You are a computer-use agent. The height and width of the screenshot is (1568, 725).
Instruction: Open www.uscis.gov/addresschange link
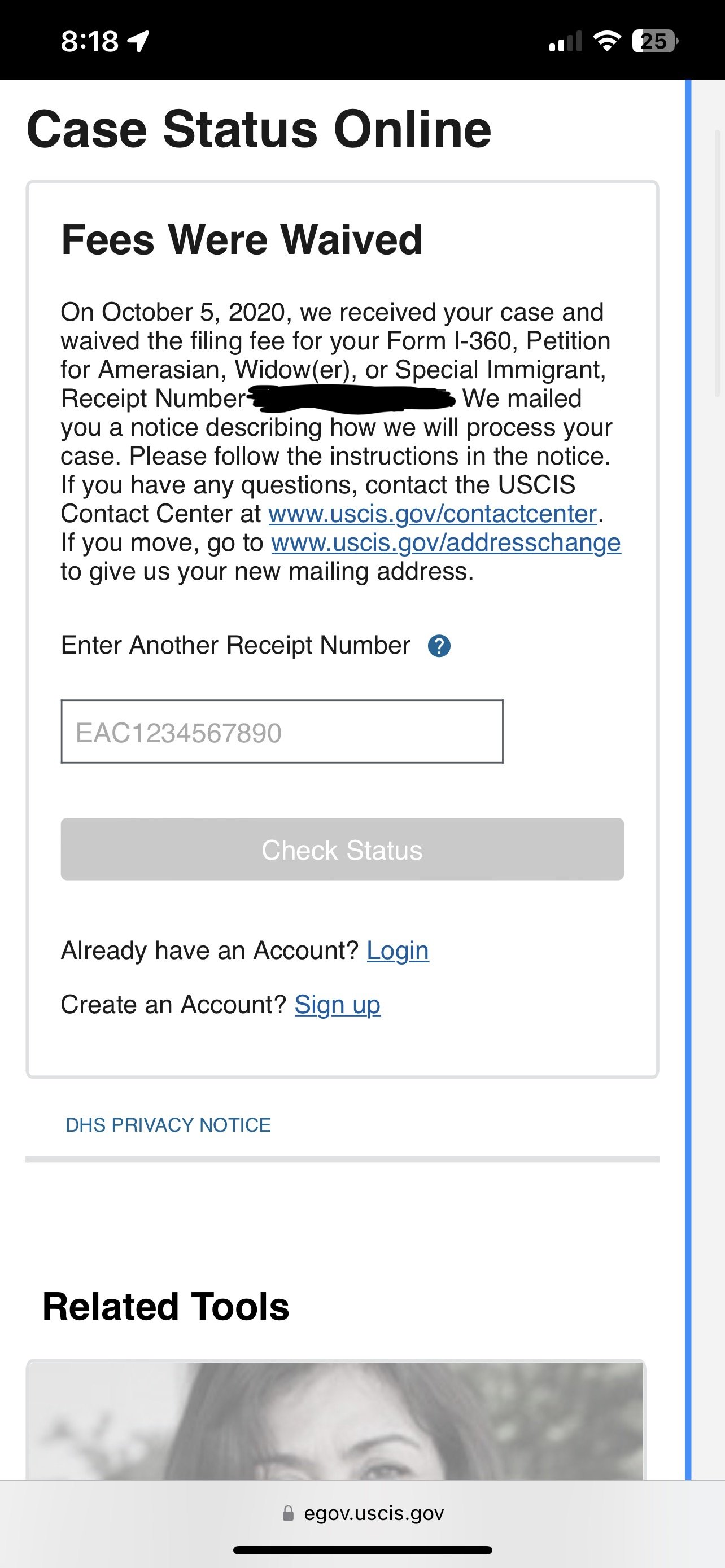coord(446,542)
